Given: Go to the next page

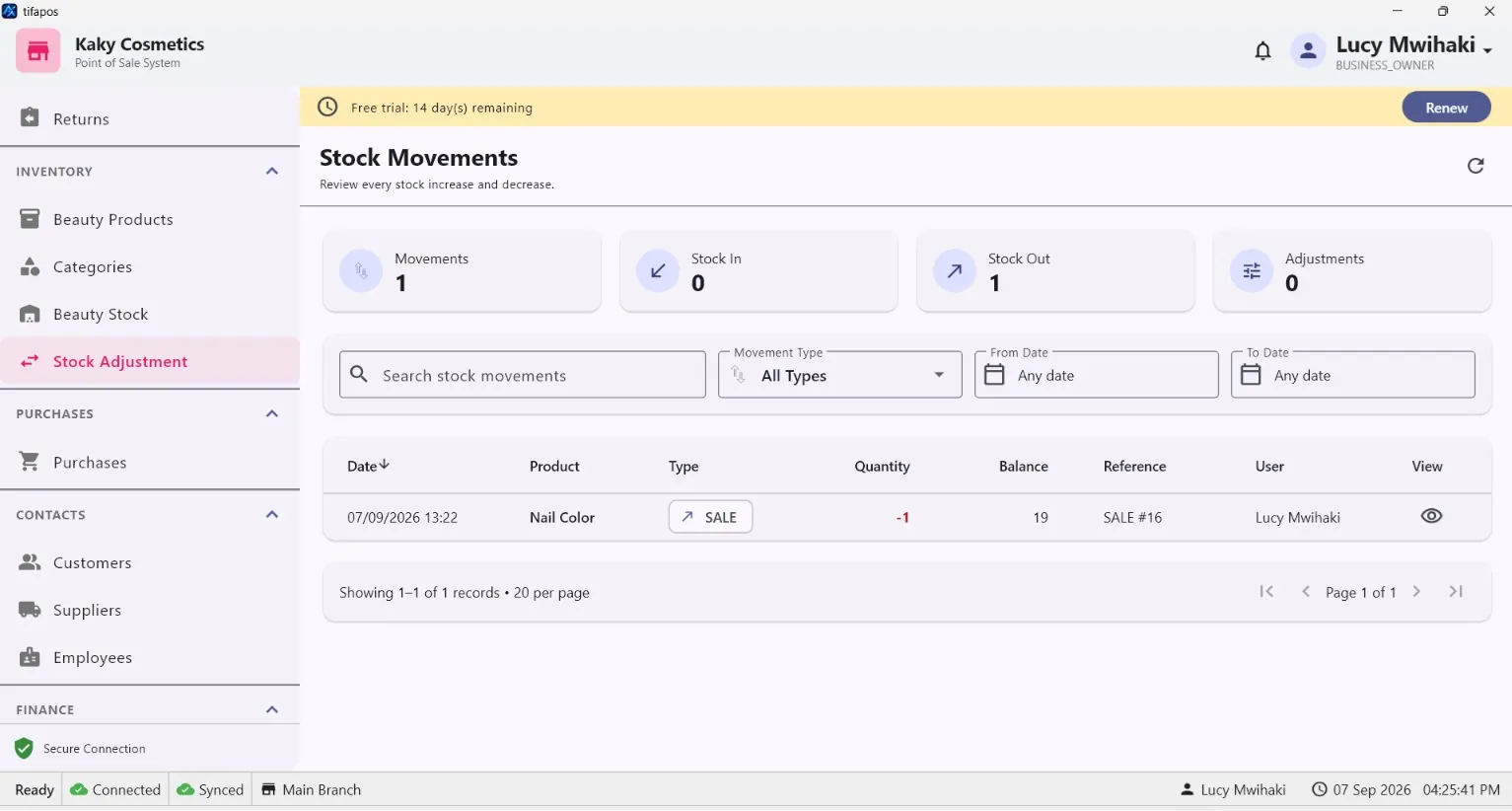Looking at the screenshot, I should click(x=1417, y=592).
